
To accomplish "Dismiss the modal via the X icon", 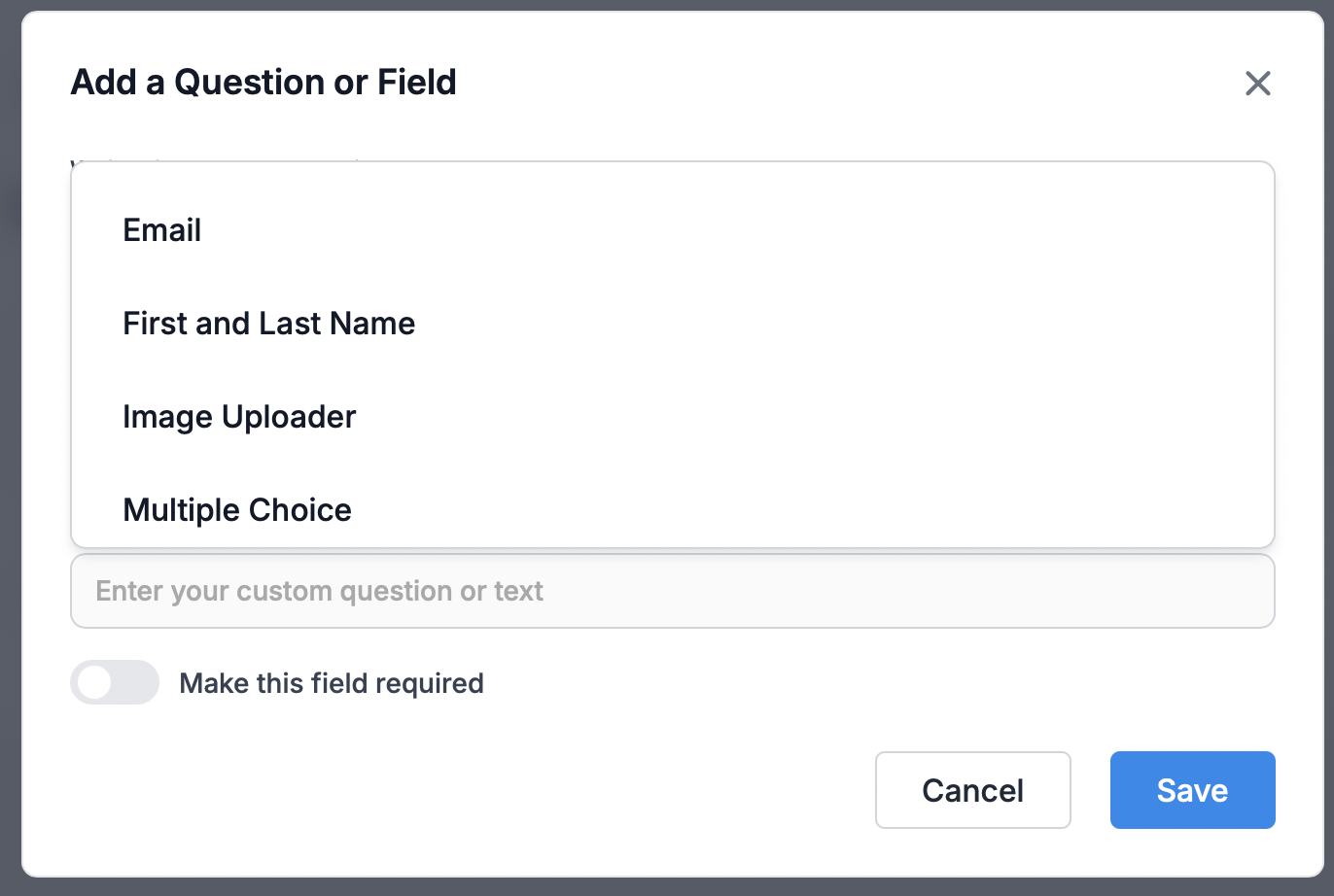I will pos(1258,84).
